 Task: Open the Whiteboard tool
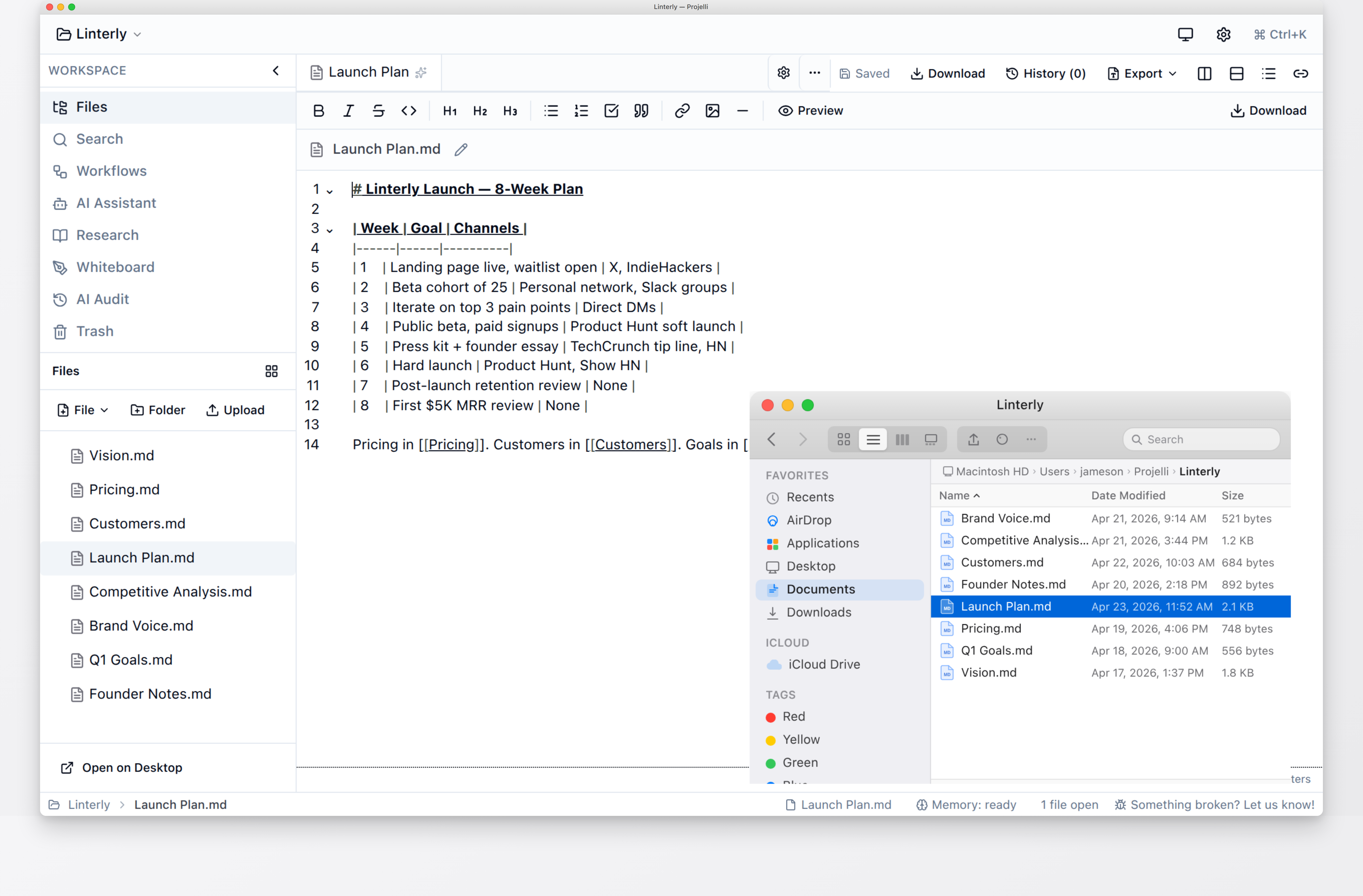click(115, 267)
